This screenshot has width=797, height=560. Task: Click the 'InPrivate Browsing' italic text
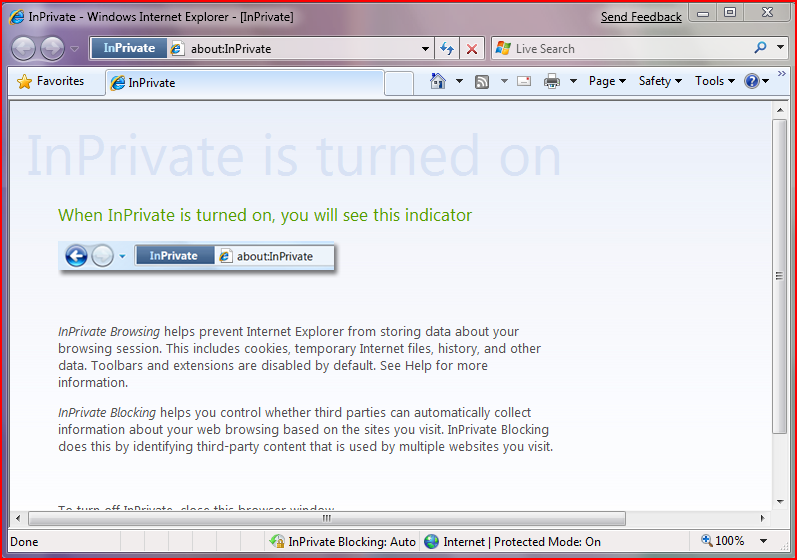coord(109,332)
